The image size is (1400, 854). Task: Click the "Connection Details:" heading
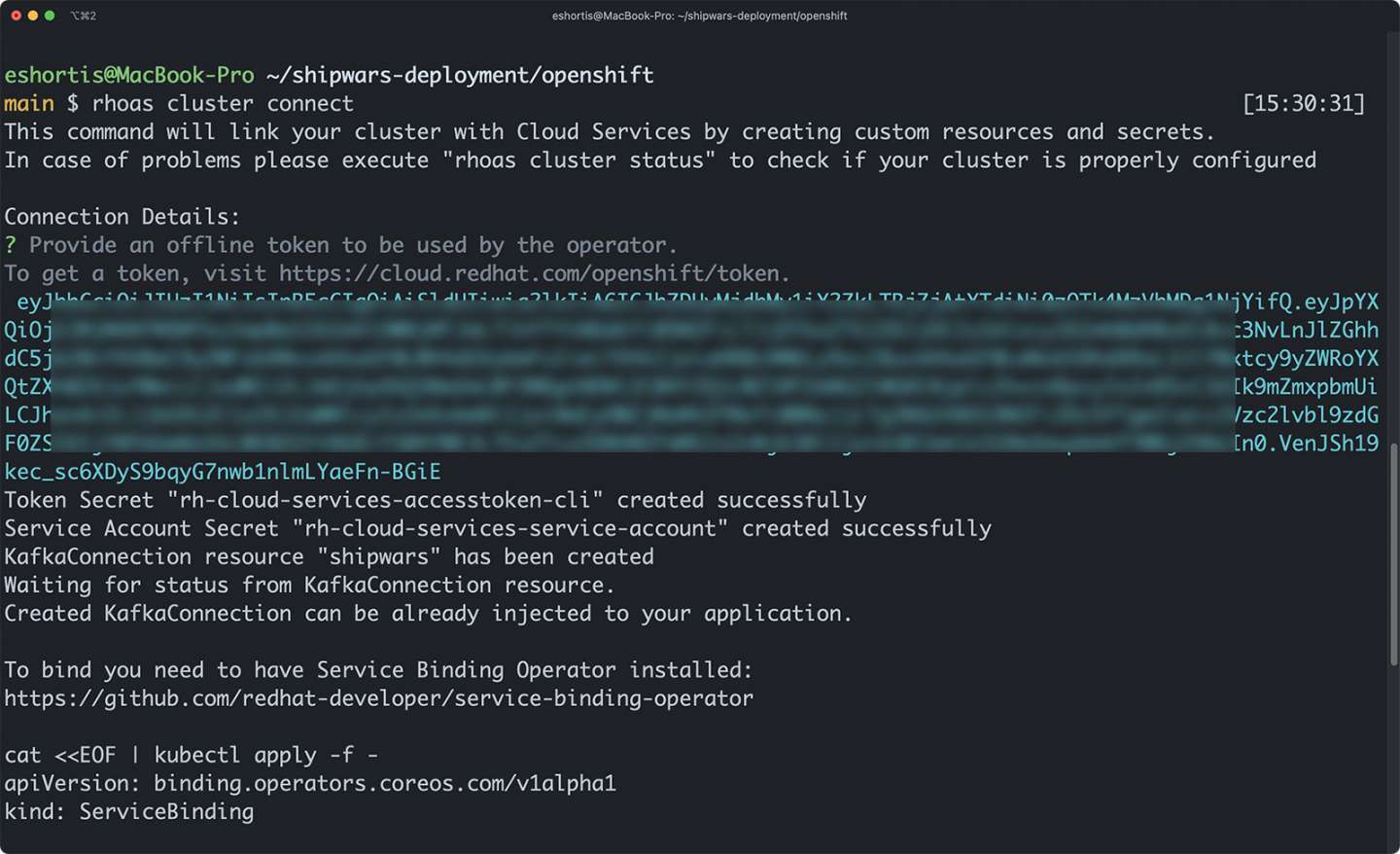tap(122, 217)
